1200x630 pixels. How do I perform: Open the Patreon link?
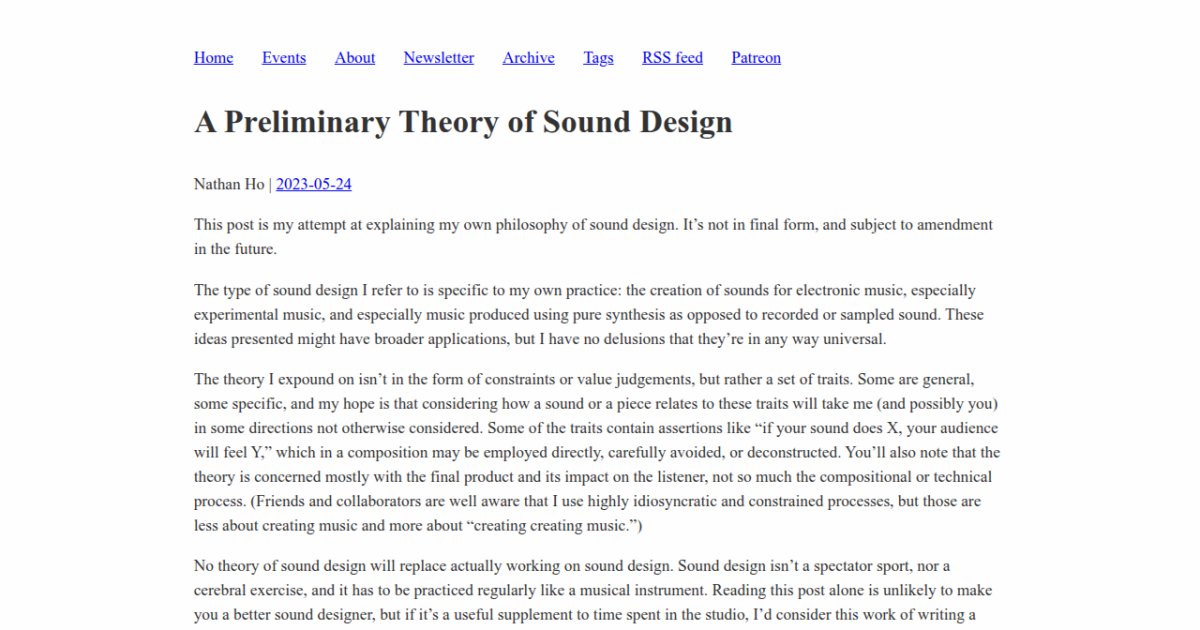[x=756, y=58]
